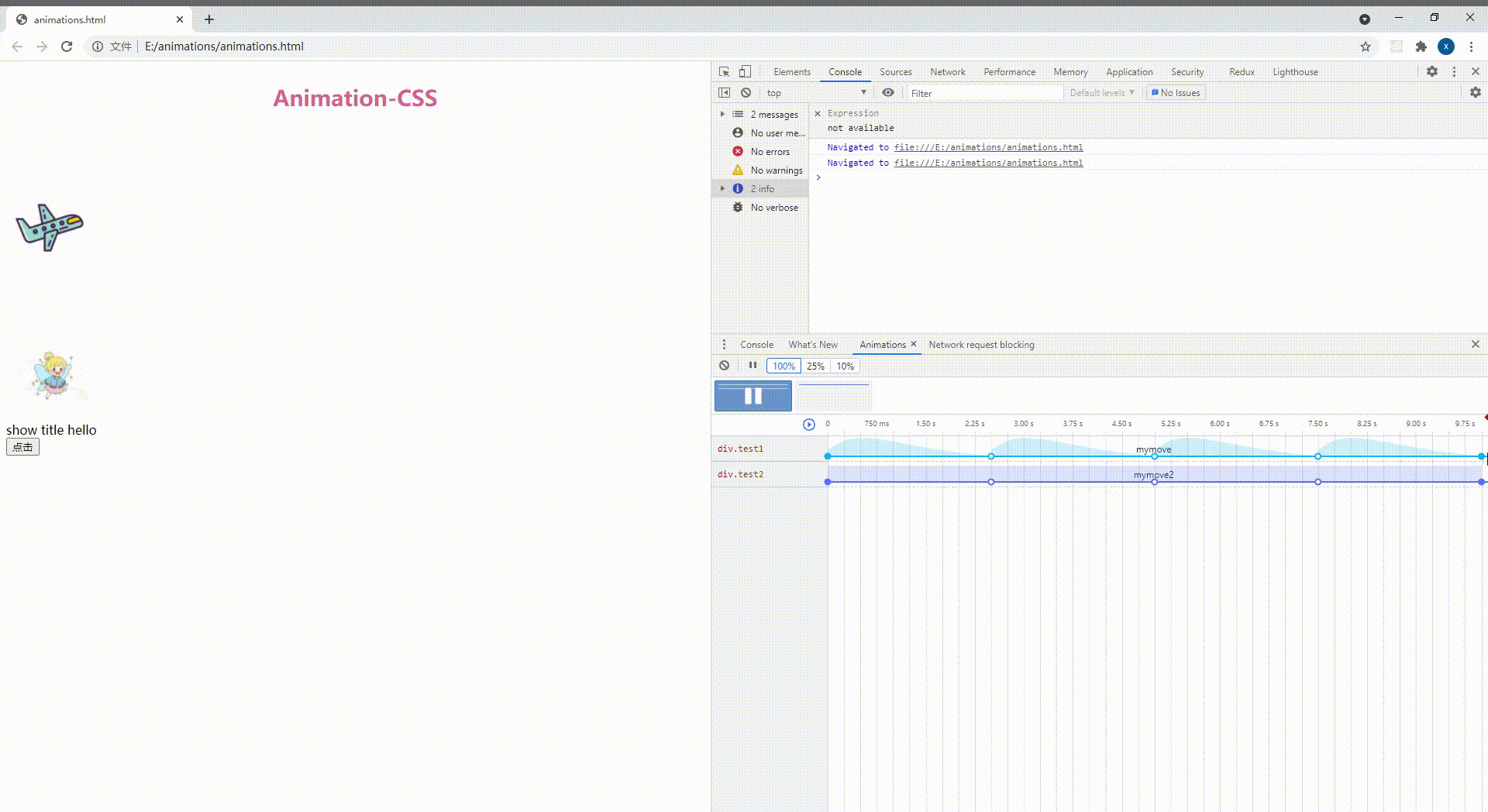Open the top context dropdown
Viewport: 1488px width, 812px height.
tap(816, 93)
